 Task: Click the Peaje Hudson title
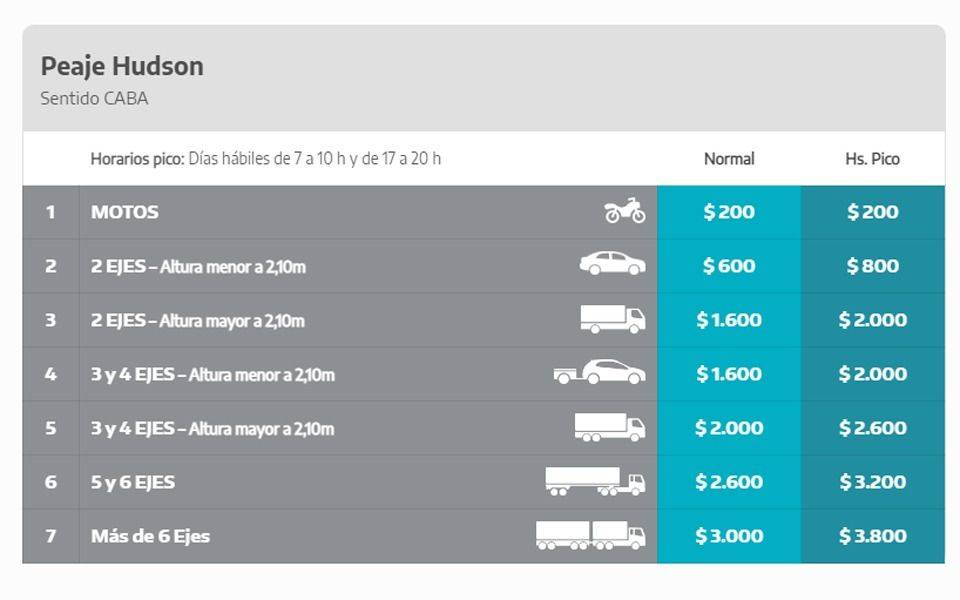[x=122, y=66]
